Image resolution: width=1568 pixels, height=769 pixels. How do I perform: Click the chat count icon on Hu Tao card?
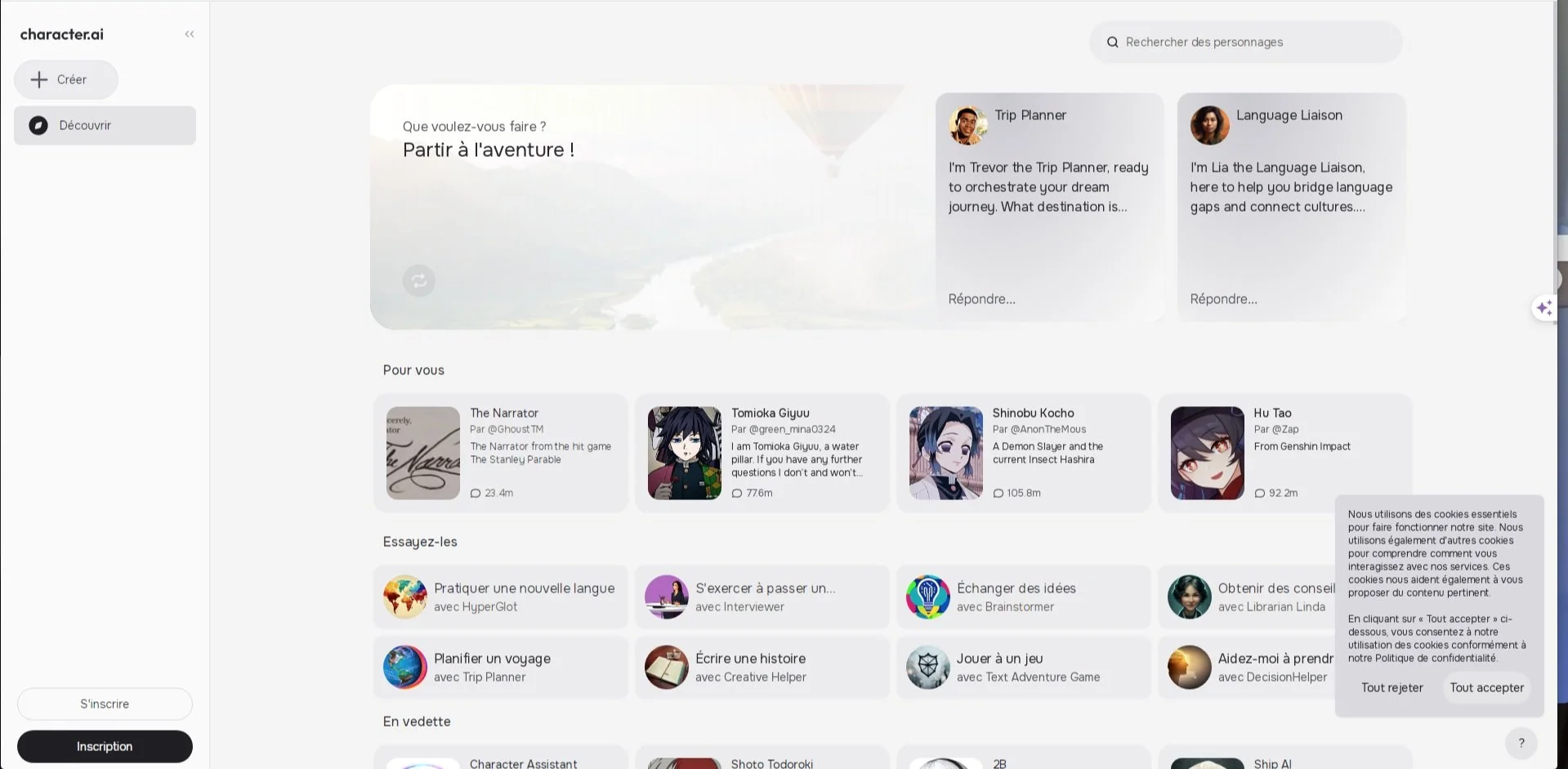tap(1260, 494)
